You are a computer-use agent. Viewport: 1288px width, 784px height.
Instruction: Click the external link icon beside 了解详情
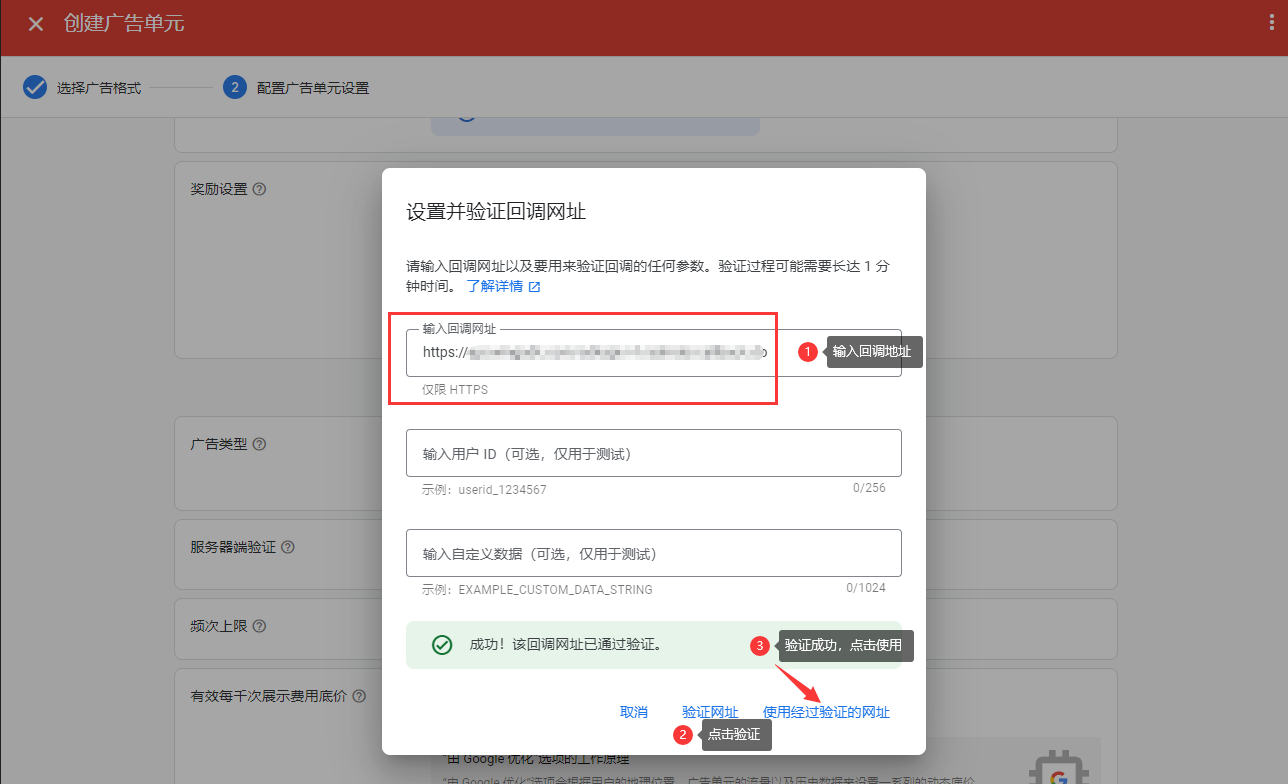click(535, 287)
